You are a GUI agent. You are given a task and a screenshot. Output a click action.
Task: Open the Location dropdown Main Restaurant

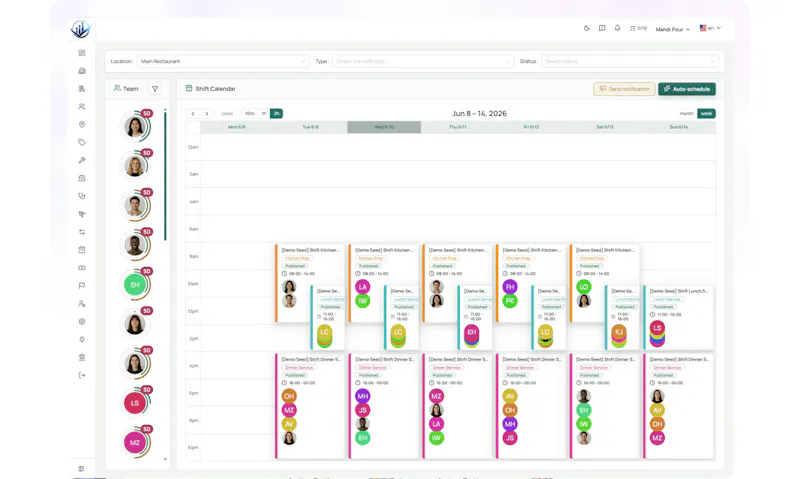(x=222, y=61)
